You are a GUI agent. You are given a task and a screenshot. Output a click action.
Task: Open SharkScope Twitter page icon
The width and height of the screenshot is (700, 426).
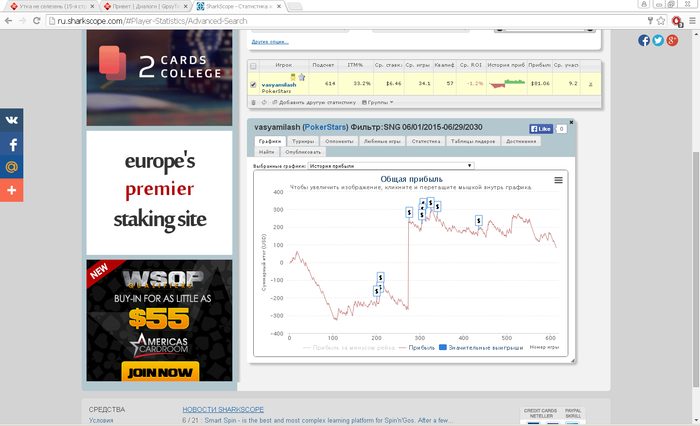pyautogui.click(x=658, y=40)
